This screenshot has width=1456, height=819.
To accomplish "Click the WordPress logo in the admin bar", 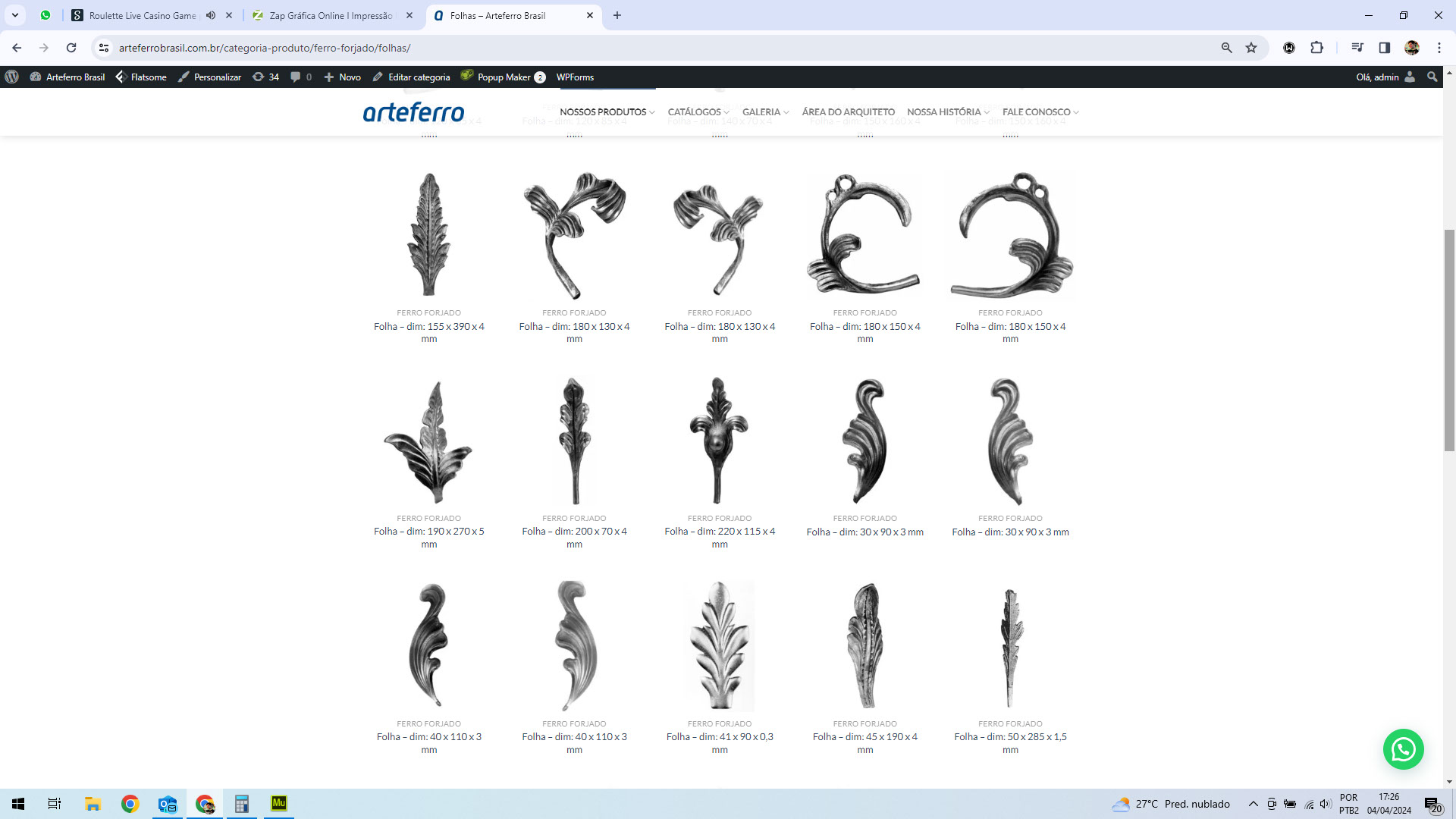I will pyautogui.click(x=11, y=77).
